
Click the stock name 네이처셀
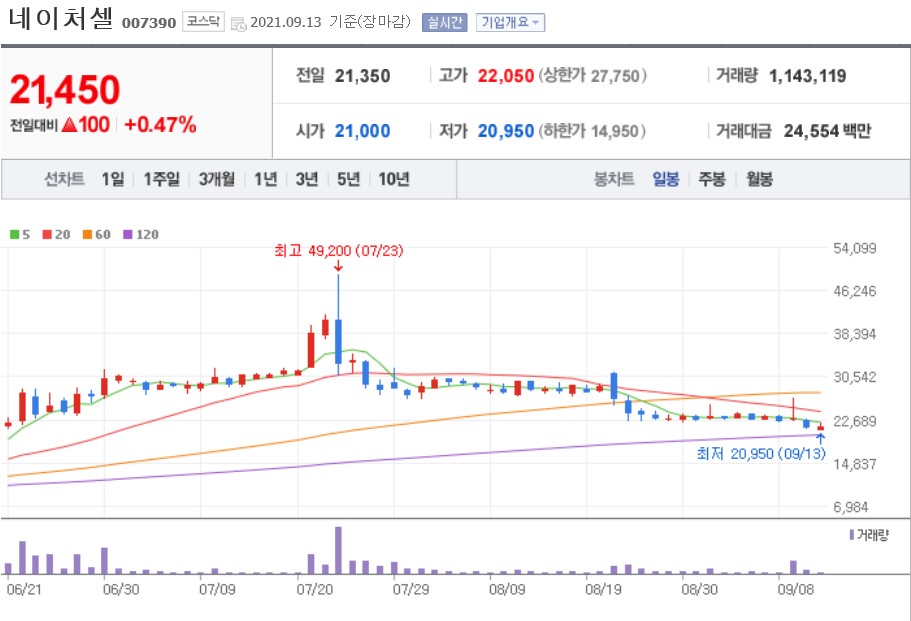(60, 19)
